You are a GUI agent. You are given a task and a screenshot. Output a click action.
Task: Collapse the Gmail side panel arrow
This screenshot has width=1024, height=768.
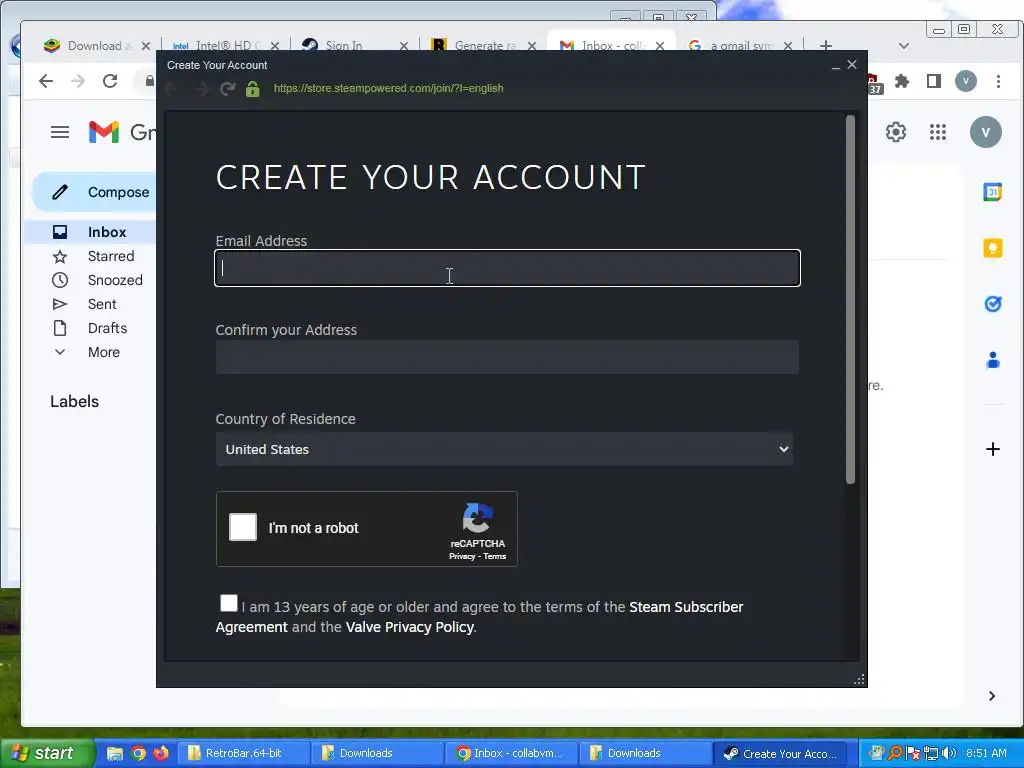(x=991, y=696)
